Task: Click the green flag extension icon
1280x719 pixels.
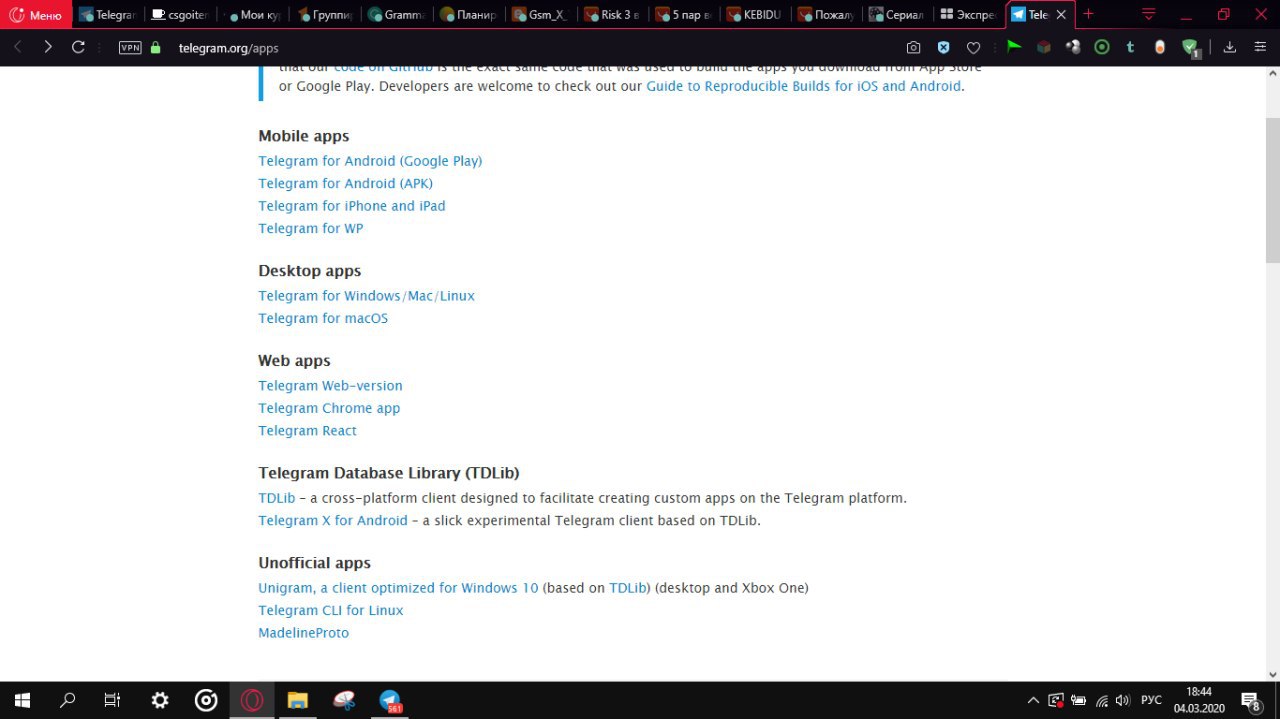Action: (x=1014, y=46)
